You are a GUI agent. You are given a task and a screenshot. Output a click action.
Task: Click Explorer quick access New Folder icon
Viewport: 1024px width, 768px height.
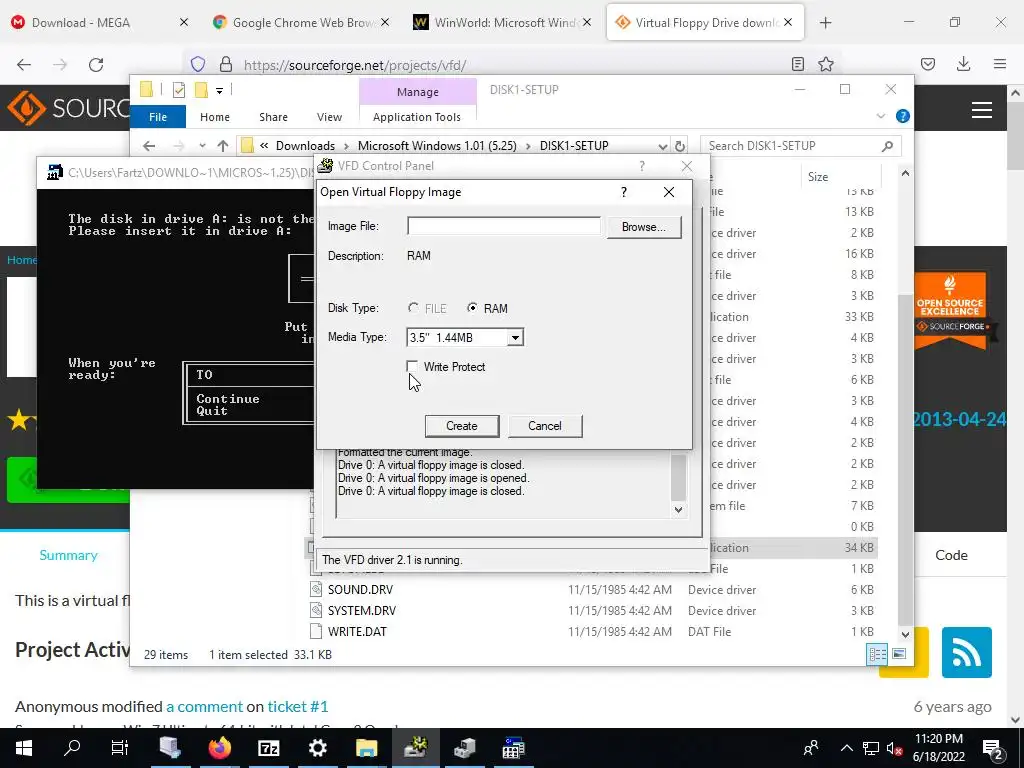tap(201, 90)
